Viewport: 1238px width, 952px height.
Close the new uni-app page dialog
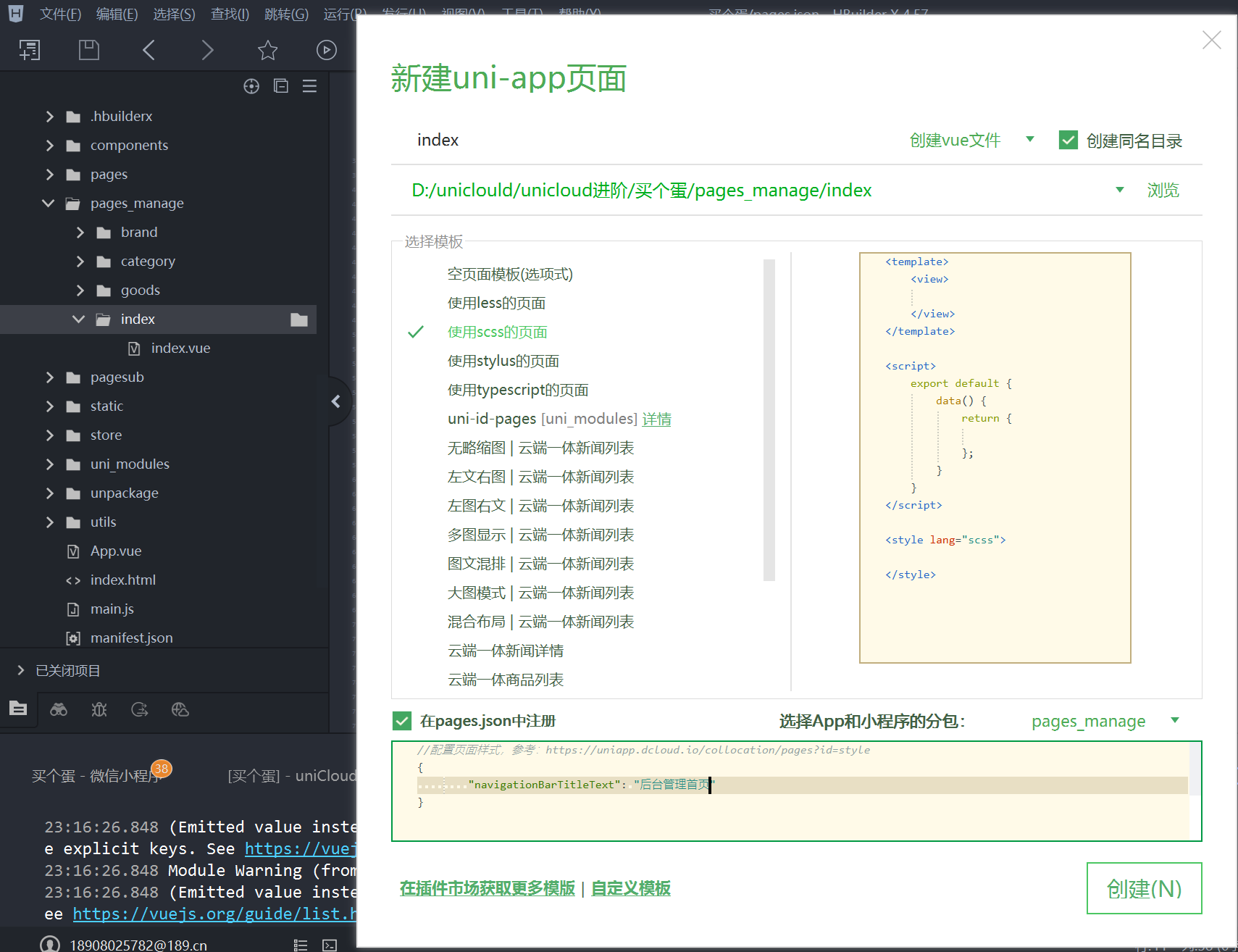click(x=1211, y=40)
